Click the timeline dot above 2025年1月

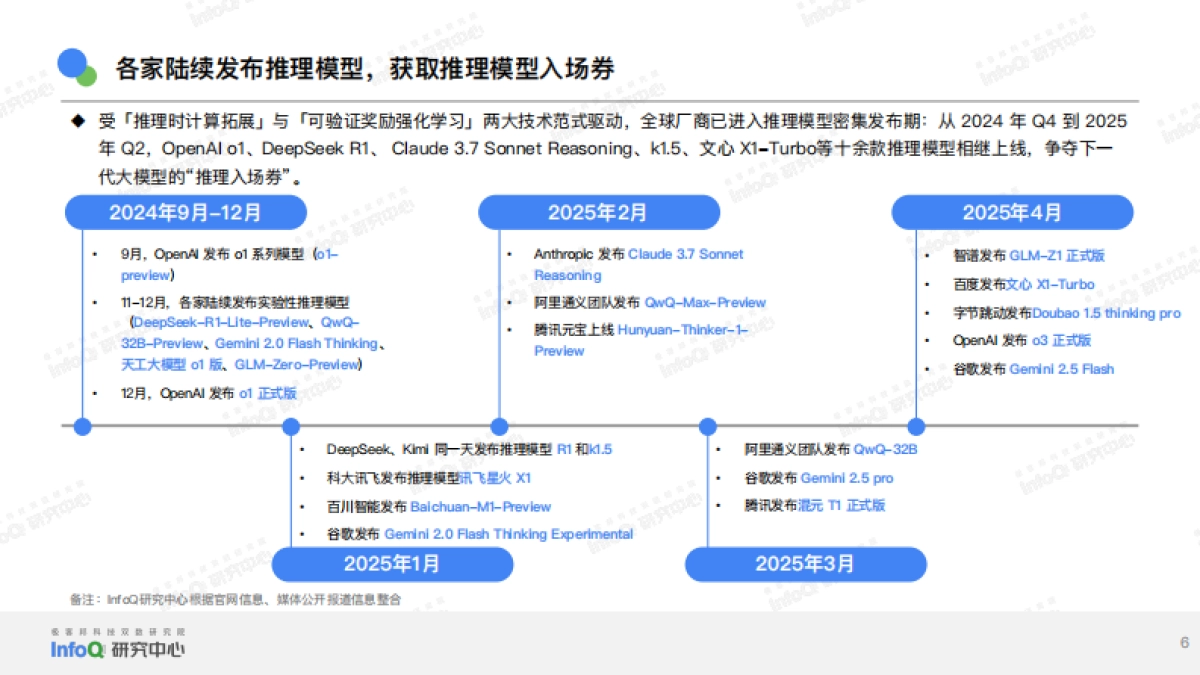292,426
